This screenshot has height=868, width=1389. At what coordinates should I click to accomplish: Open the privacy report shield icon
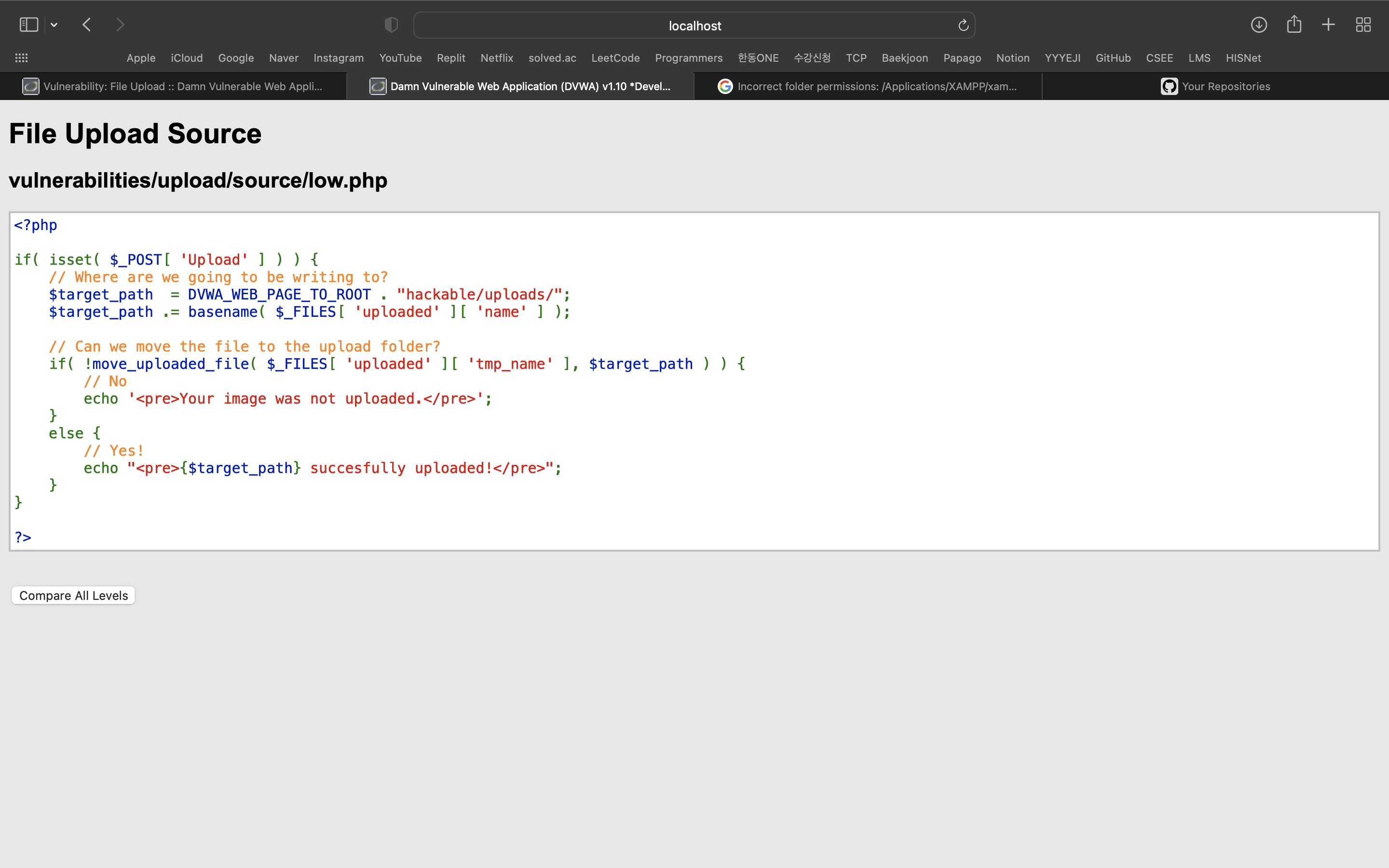coord(391,25)
